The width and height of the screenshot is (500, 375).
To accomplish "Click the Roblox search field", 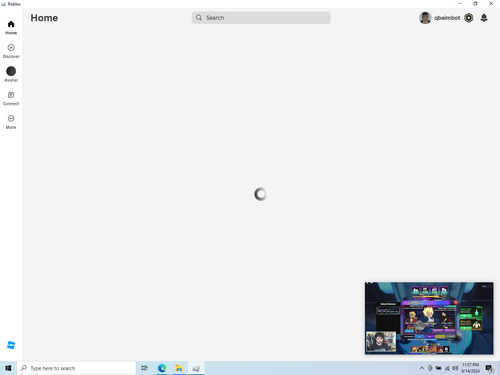I will [x=261, y=18].
